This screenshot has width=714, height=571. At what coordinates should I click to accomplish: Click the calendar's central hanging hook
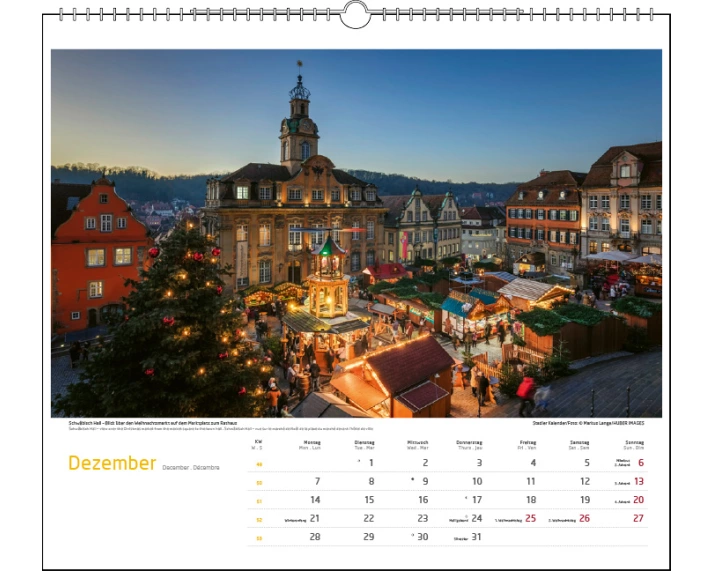(x=355, y=14)
